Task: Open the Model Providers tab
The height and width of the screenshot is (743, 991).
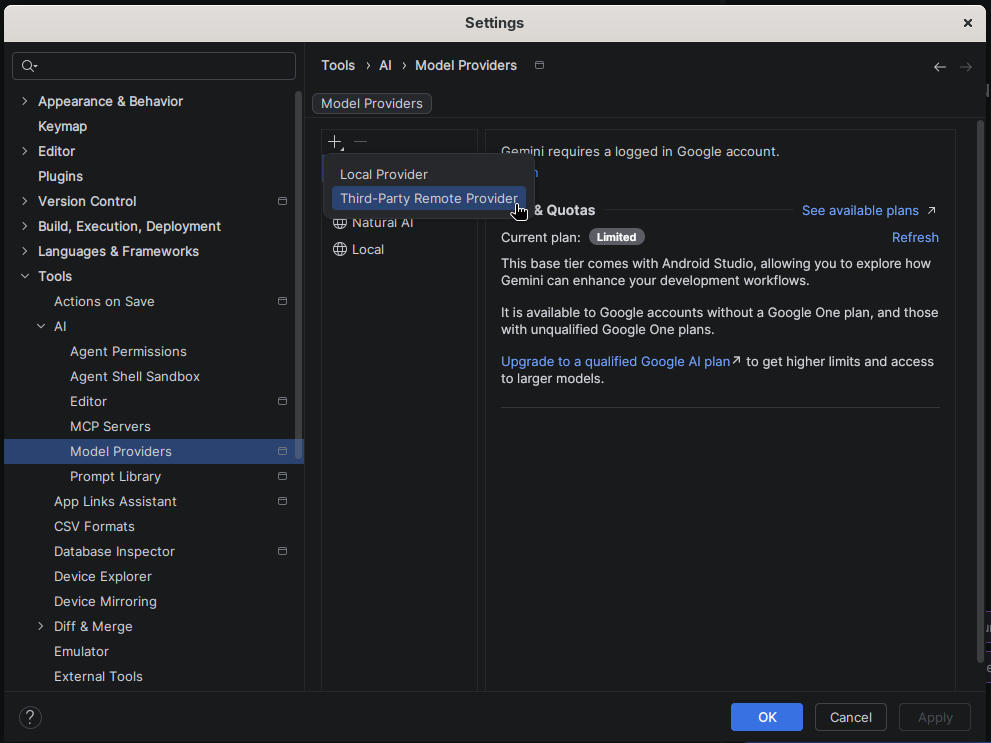Action: click(x=372, y=104)
